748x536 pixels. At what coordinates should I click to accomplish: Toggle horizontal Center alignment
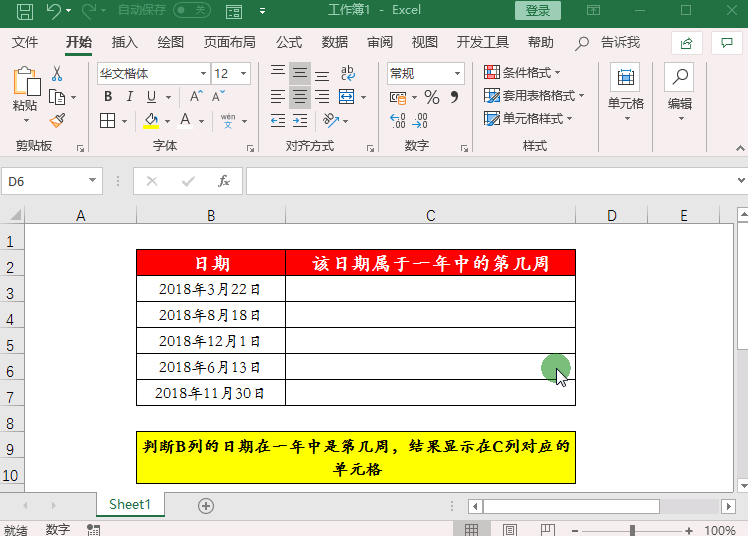300,97
